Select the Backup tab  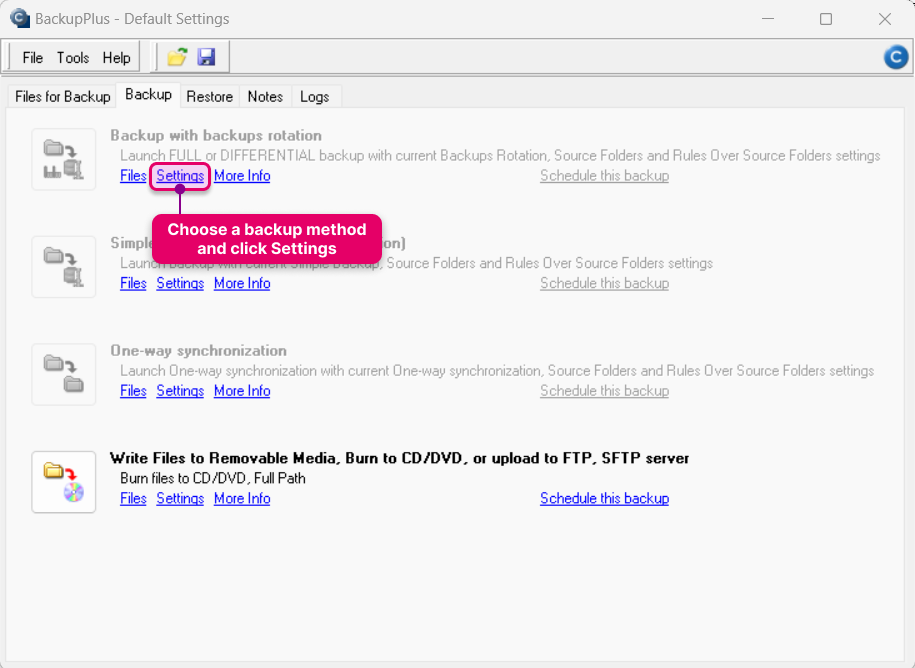(x=148, y=95)
